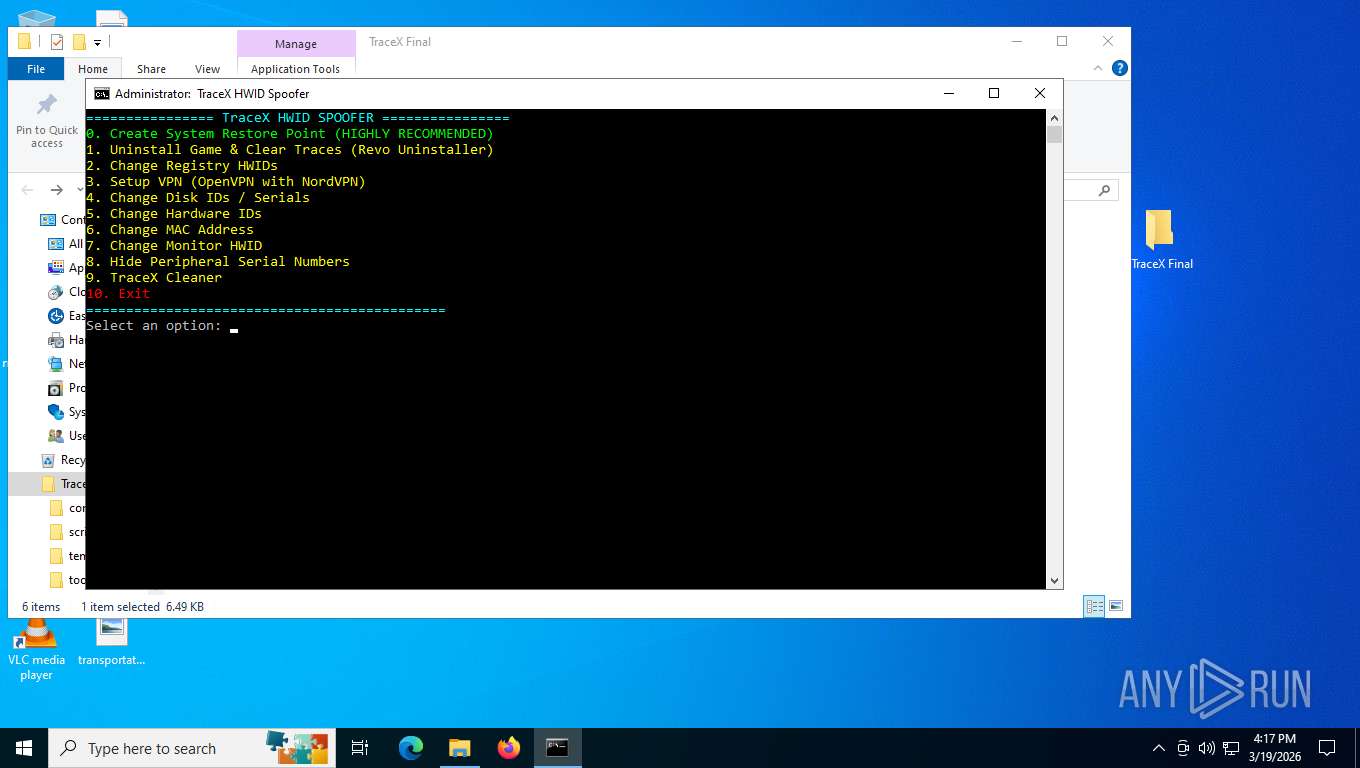Click the Manage contextual tab header

296,44
